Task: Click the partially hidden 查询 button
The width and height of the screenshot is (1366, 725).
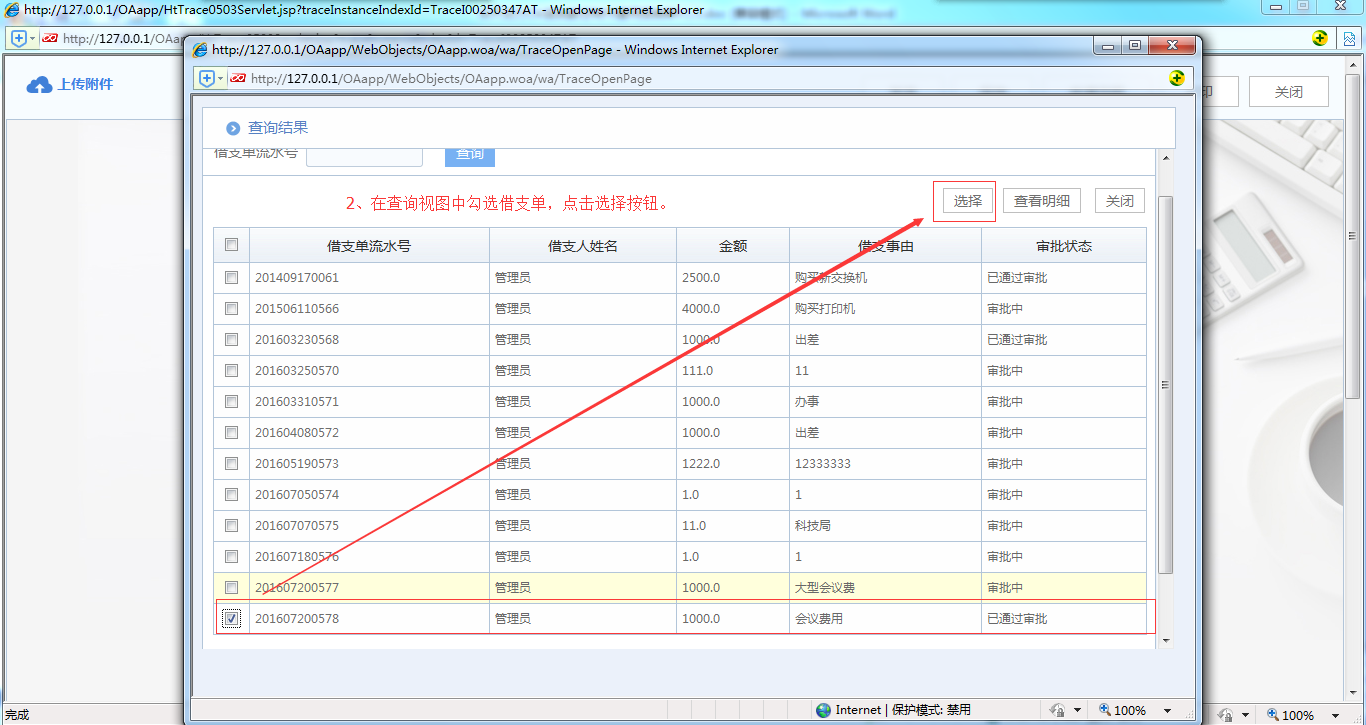Action: tap(470, 157)
